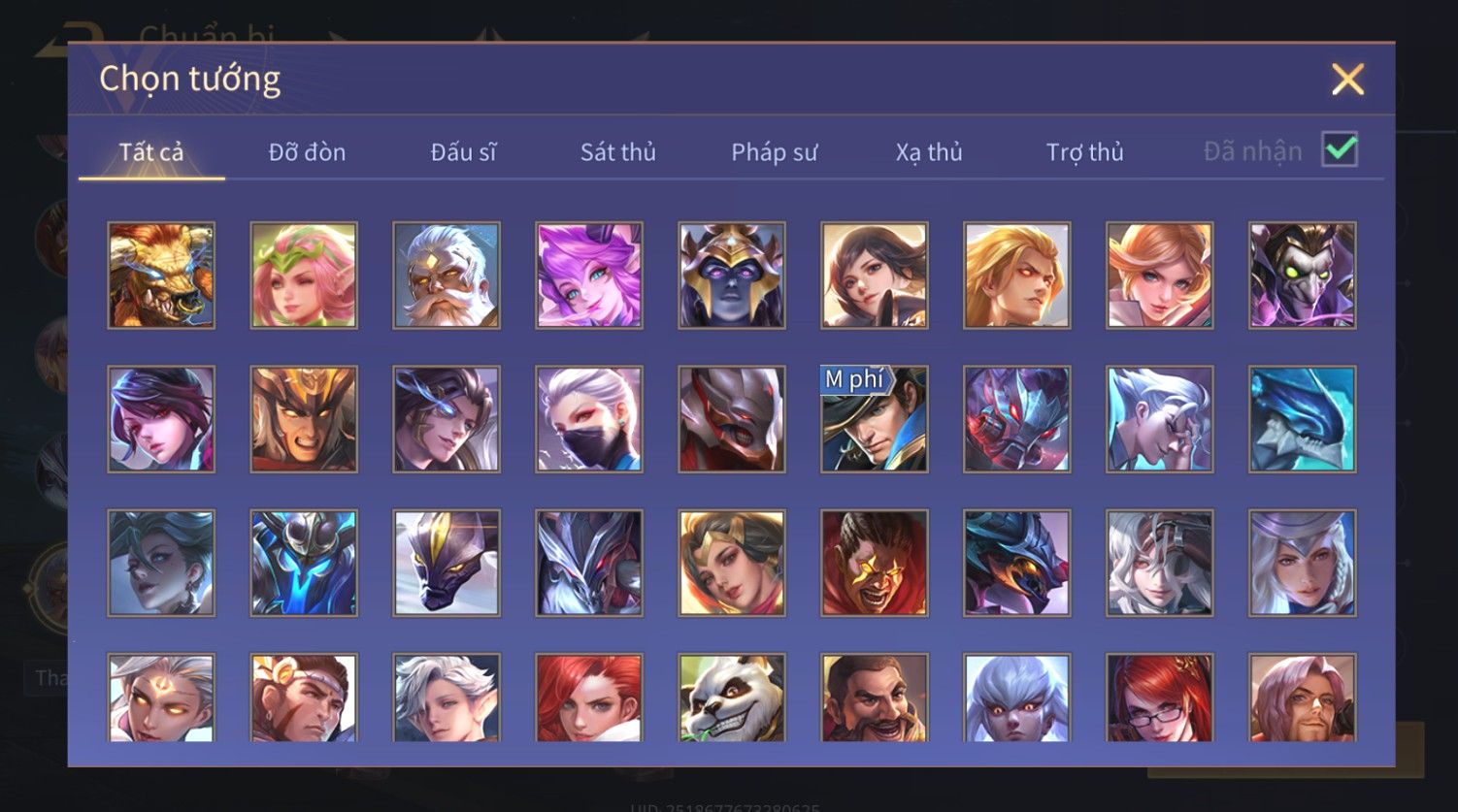Pick the red-haired hero wearing glasses

coord(1159,698)
